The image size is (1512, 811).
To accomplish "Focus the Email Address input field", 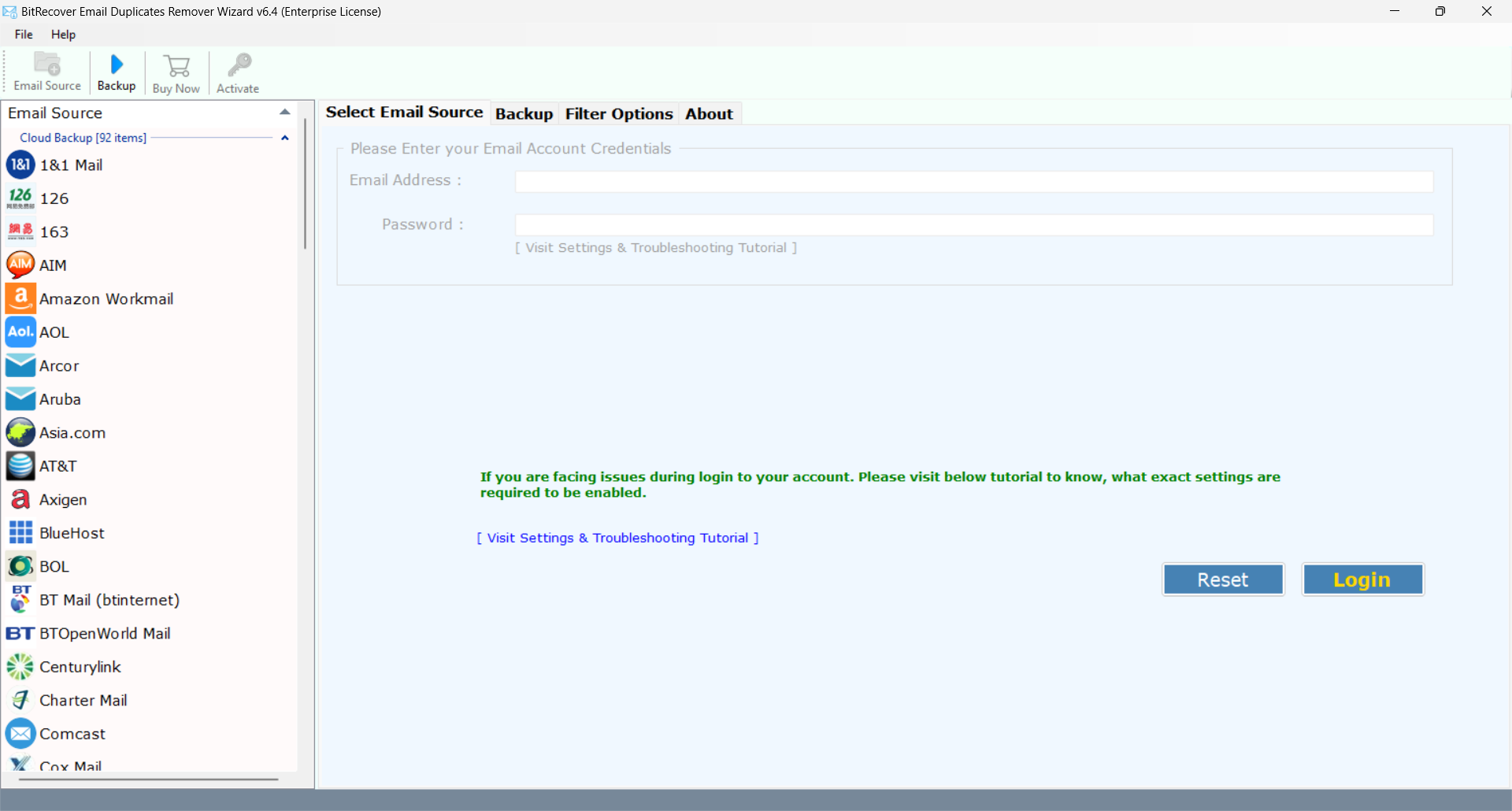I will coord(974,182).
